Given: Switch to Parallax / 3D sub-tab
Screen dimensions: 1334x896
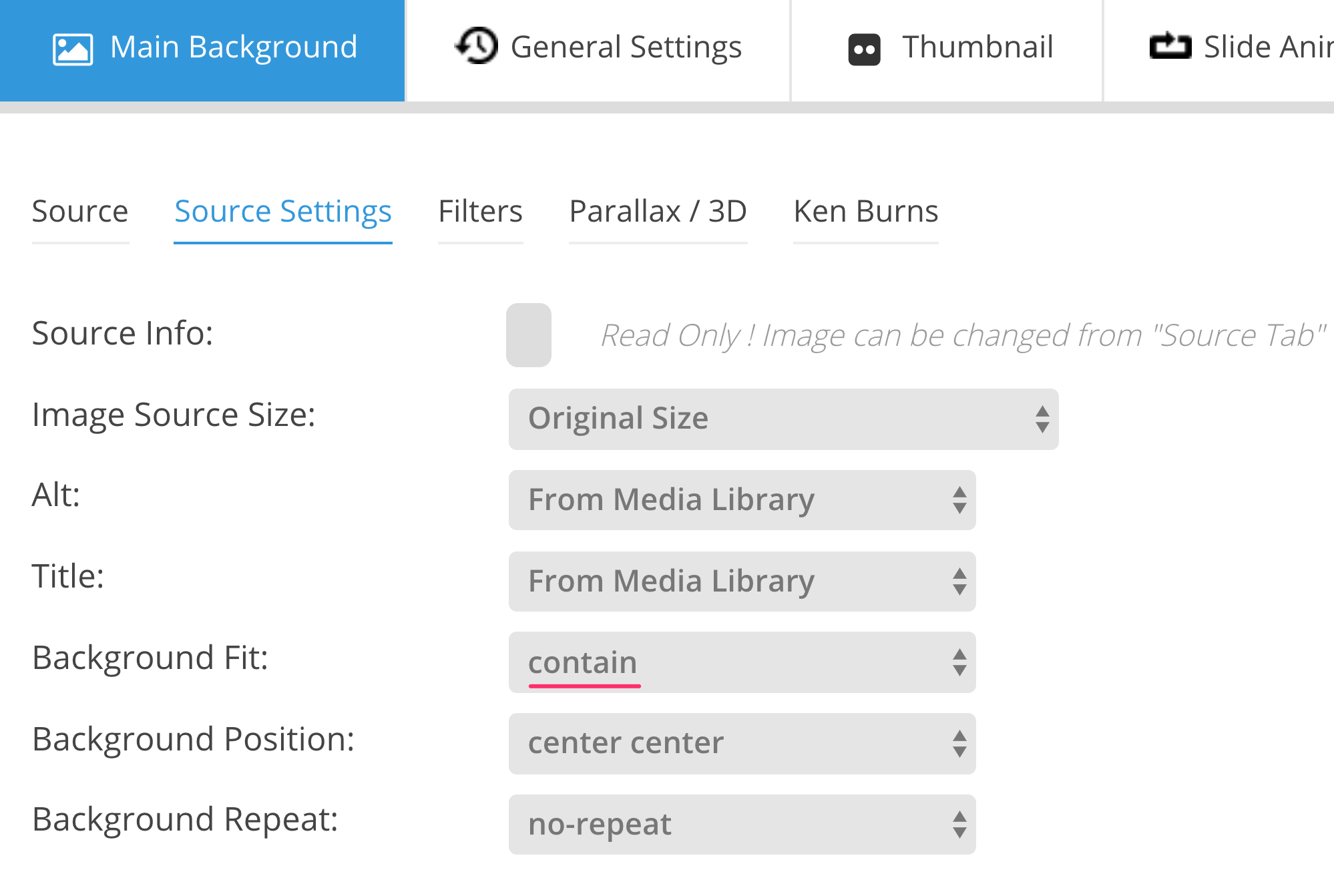Looking at the screenshot, I should [658, 212].
